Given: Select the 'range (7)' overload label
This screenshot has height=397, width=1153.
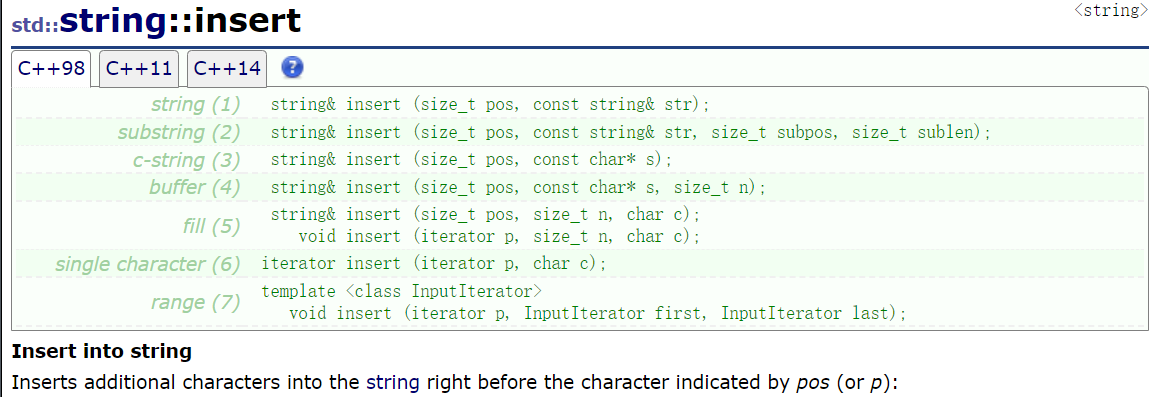Looking at the screenshot, I should point(196,302).
